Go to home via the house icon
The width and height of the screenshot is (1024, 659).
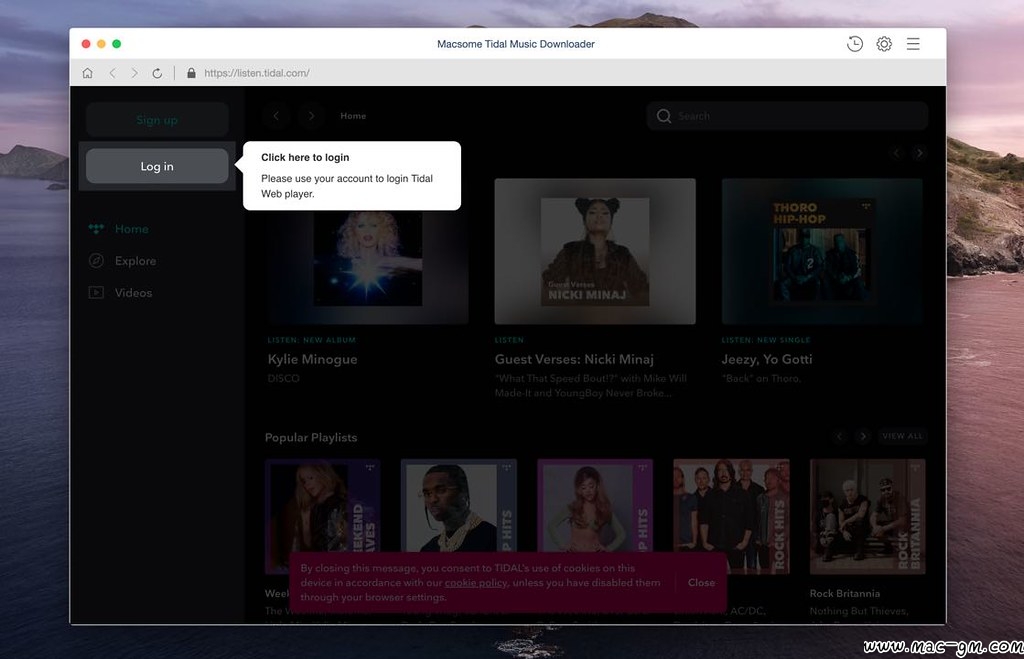click(88, 73)
